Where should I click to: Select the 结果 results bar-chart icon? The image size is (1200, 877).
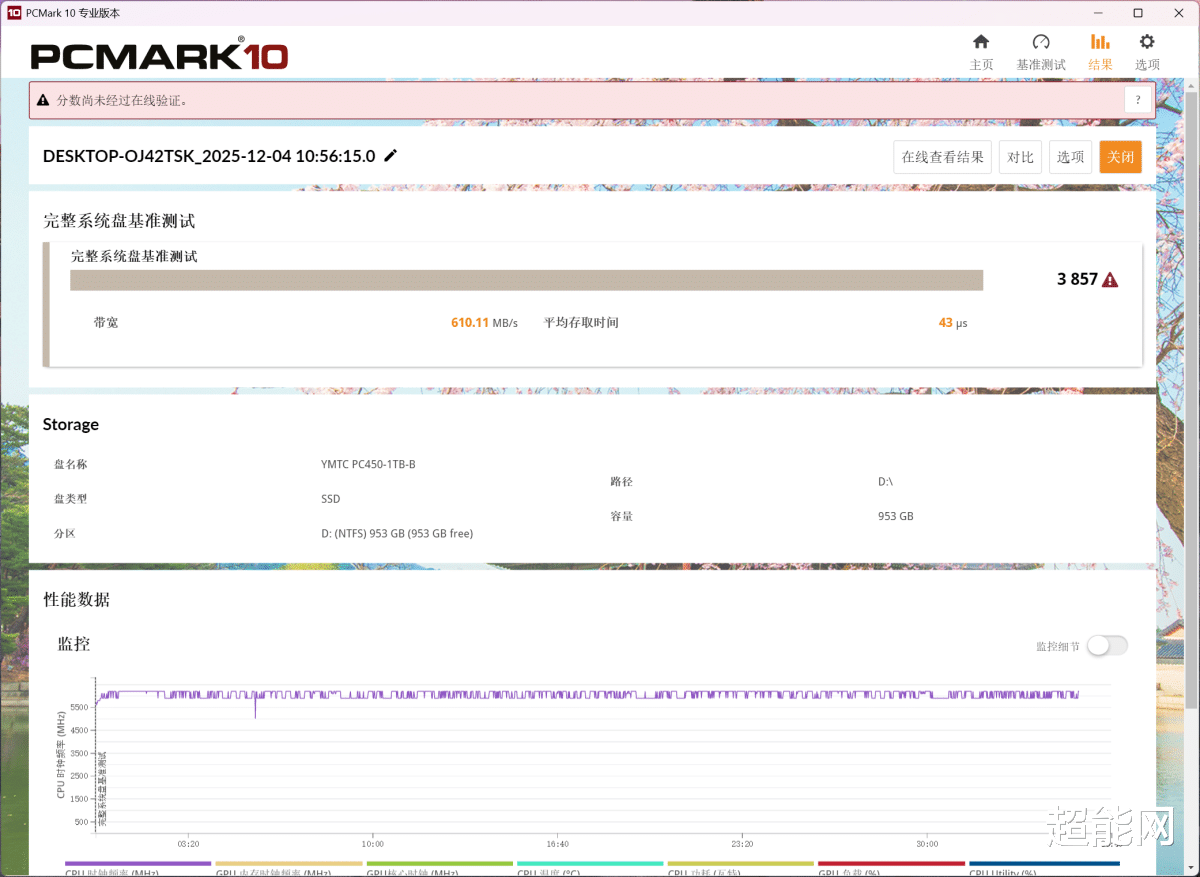tap(1100, 42)
